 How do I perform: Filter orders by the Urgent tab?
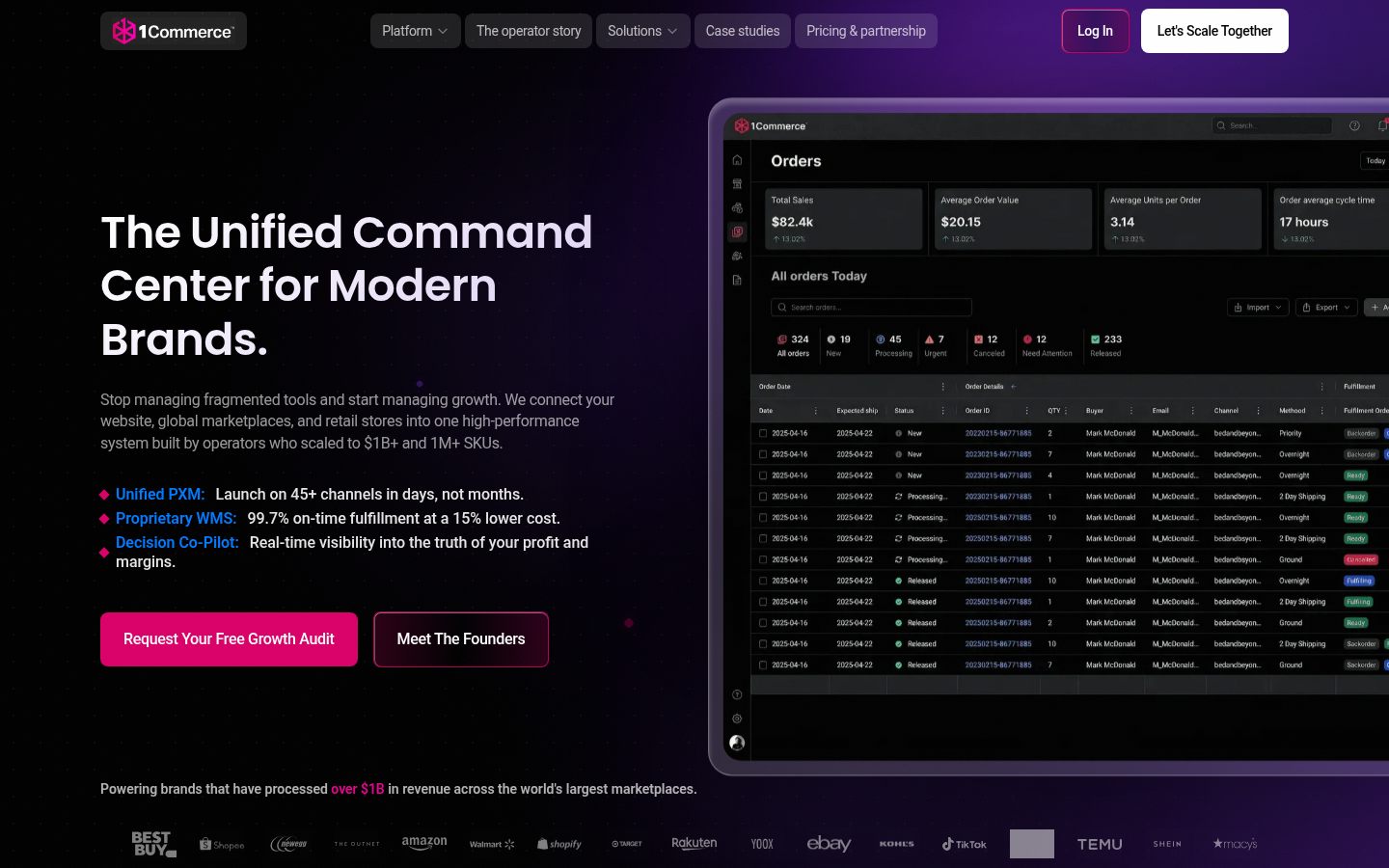(x=936, y=346)
